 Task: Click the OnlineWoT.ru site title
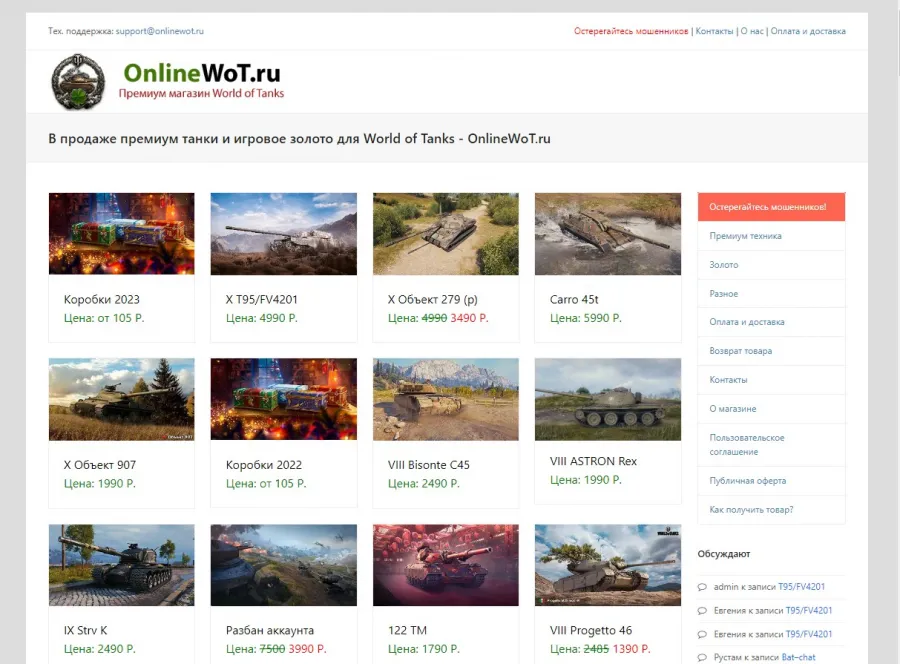(202, 73)
